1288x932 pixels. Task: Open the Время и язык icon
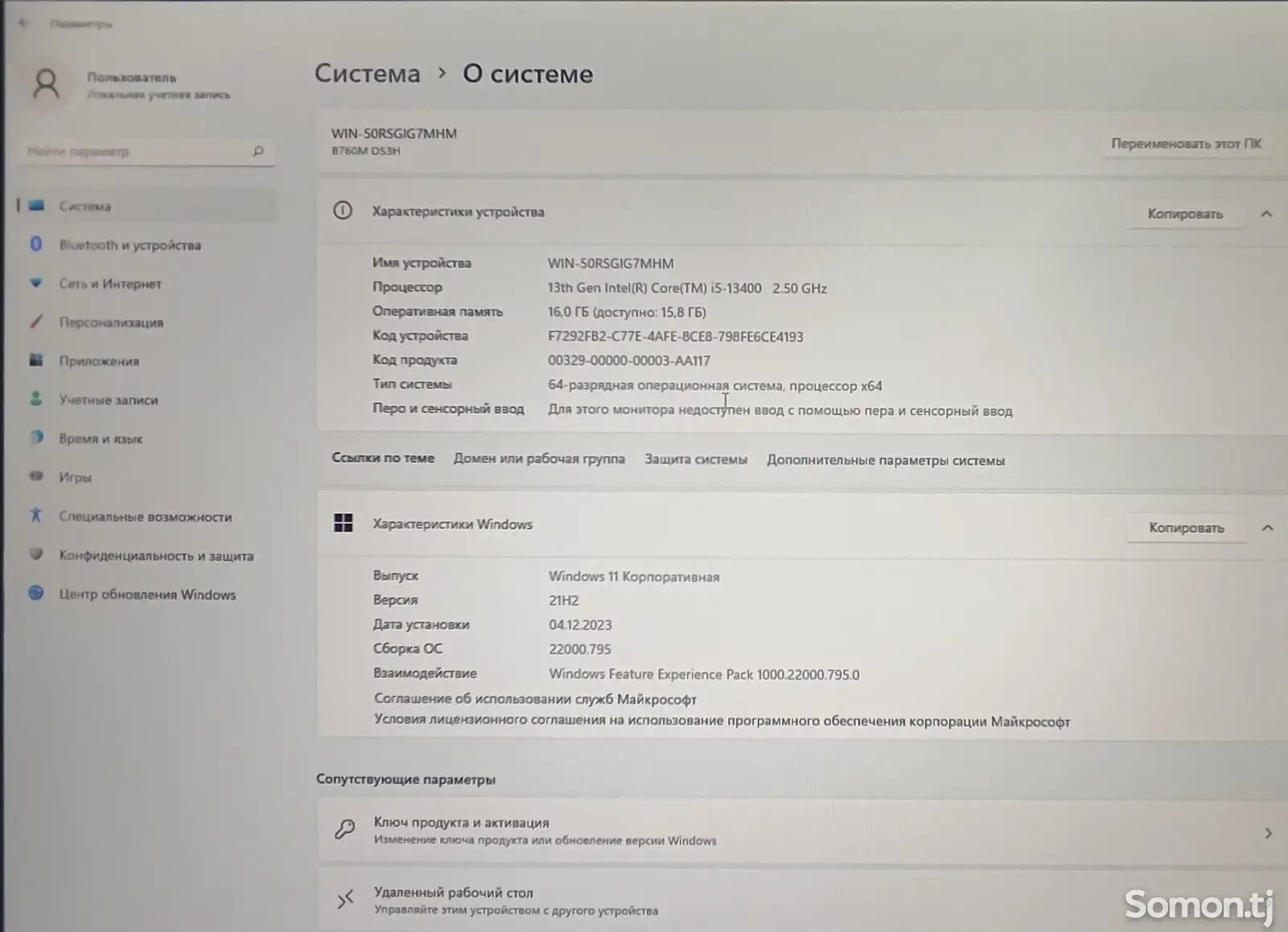[x=36, y=437]
